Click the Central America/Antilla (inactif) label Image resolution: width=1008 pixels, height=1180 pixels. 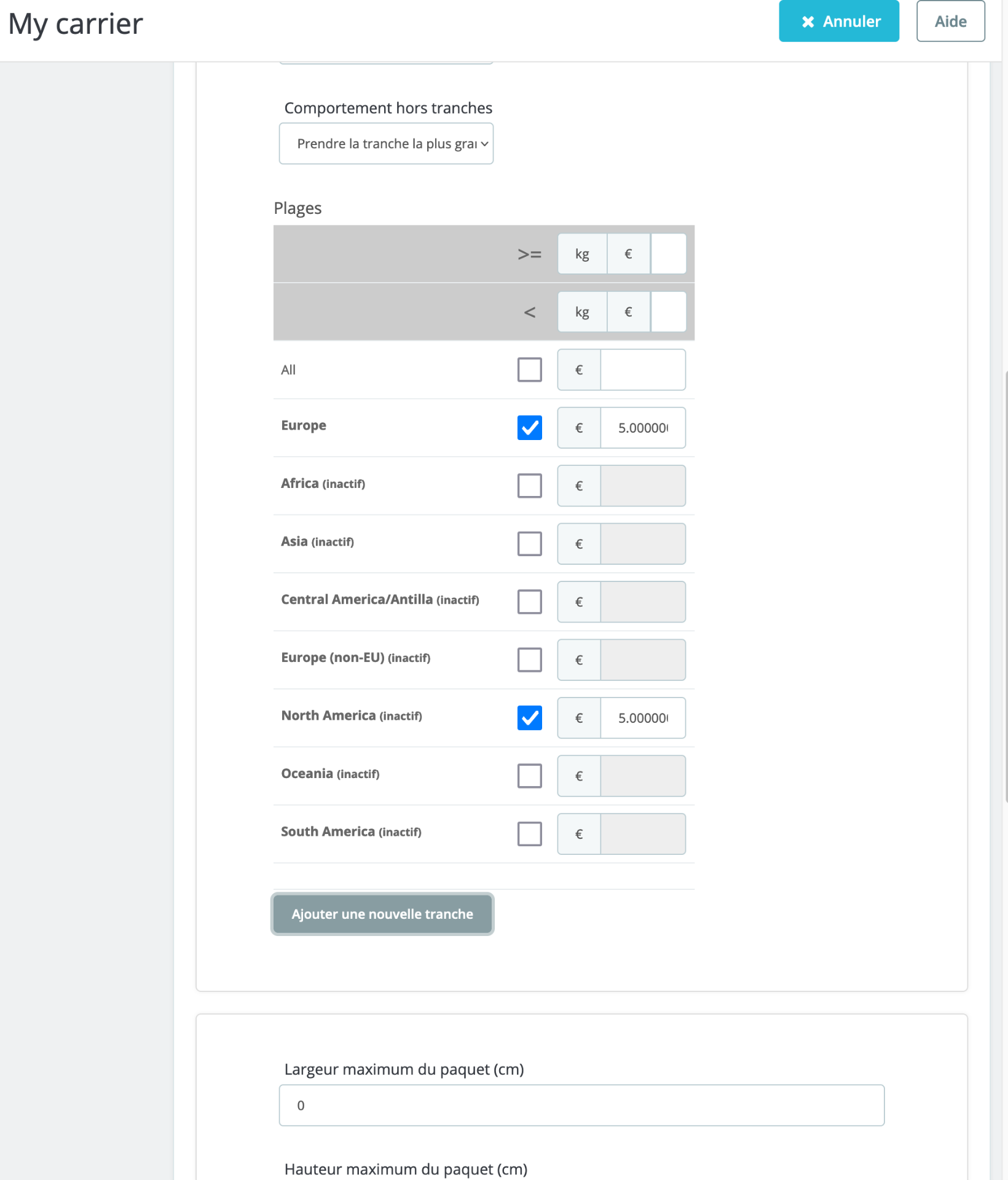[380, 599]
